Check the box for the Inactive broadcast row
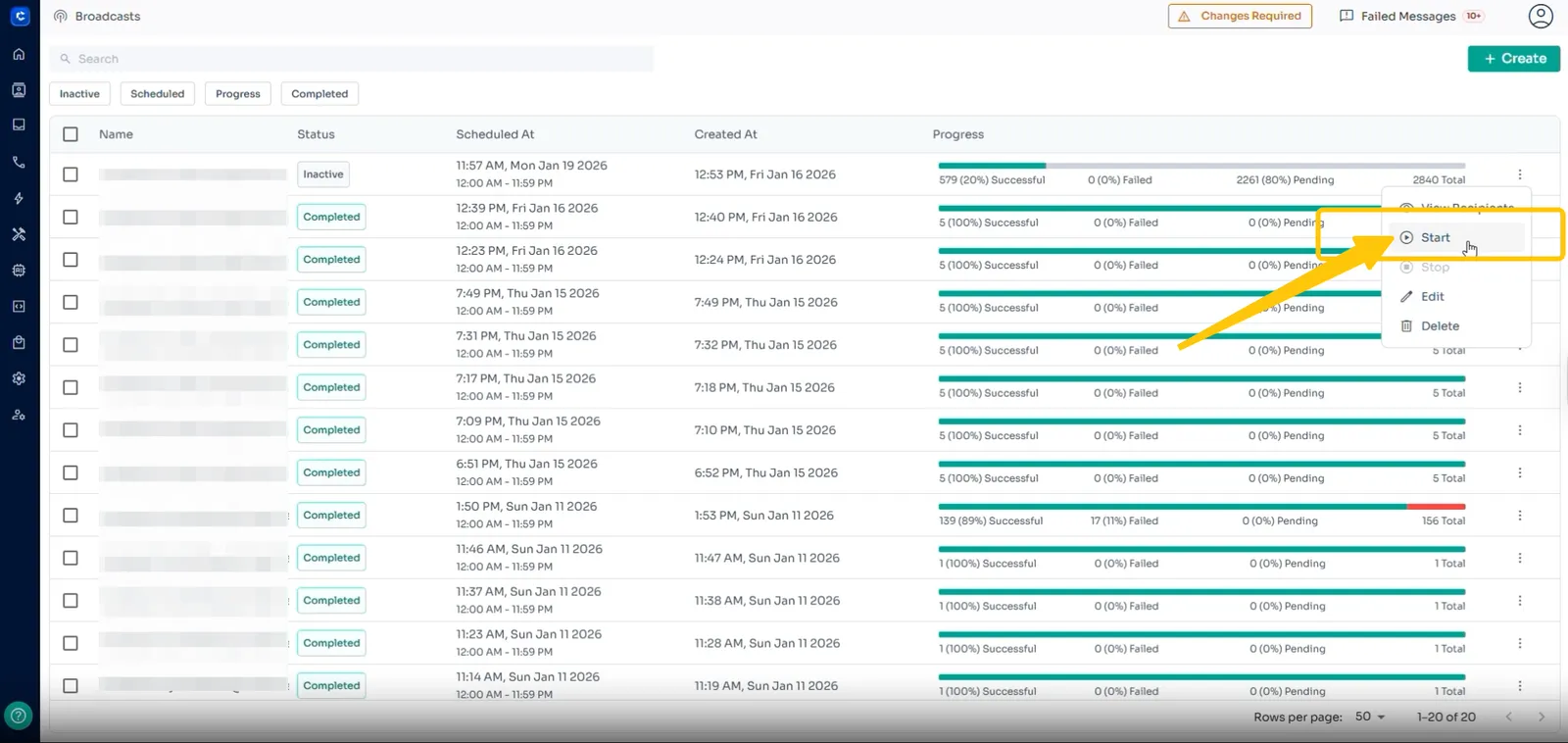This screenshot has height=743, width=1568. point(71,174)
